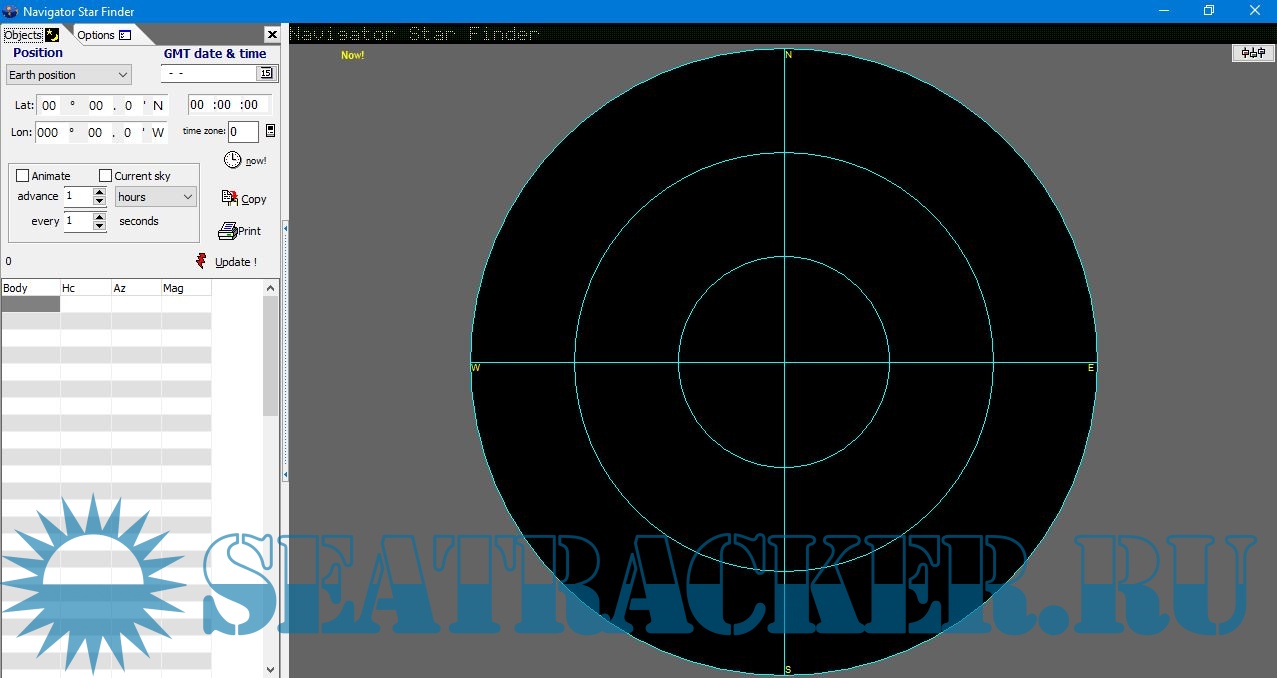
Task: Click the printer icon to print the chart
Action: (227, 231)
